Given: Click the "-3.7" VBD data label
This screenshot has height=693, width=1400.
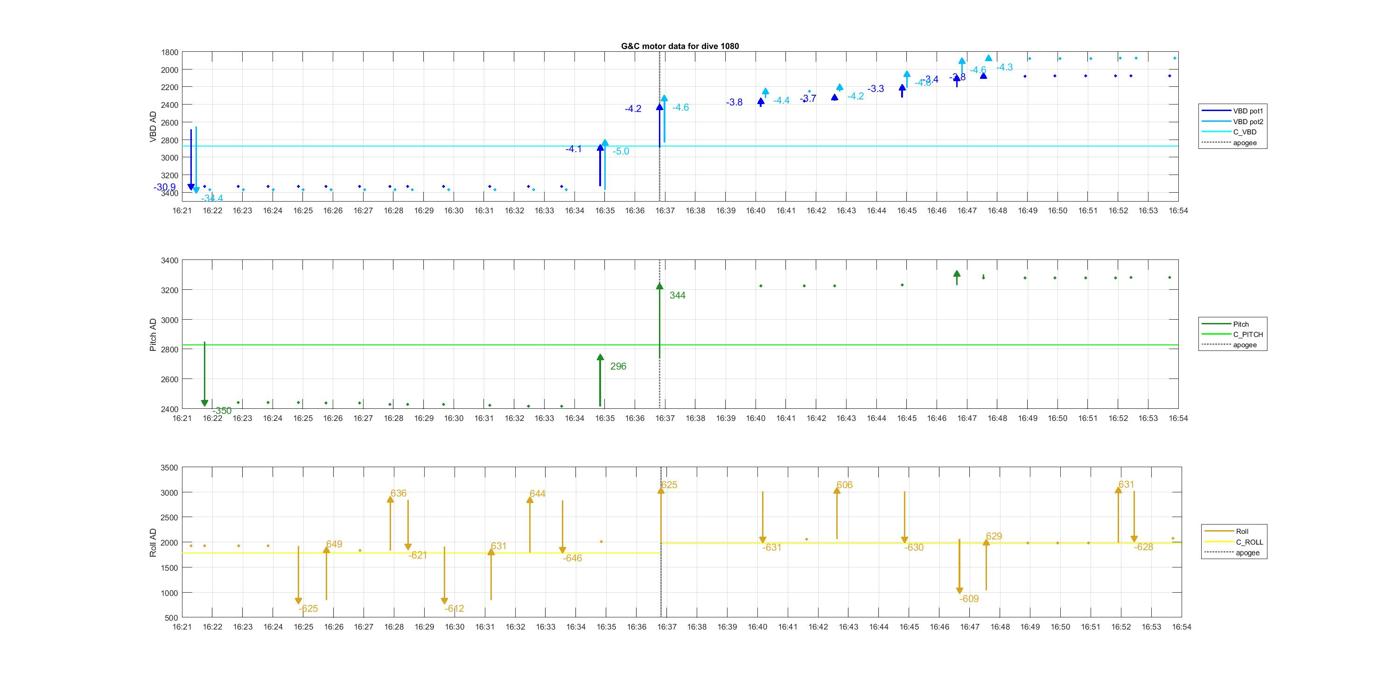Looking at the screenshot, I should click(808, 98).
